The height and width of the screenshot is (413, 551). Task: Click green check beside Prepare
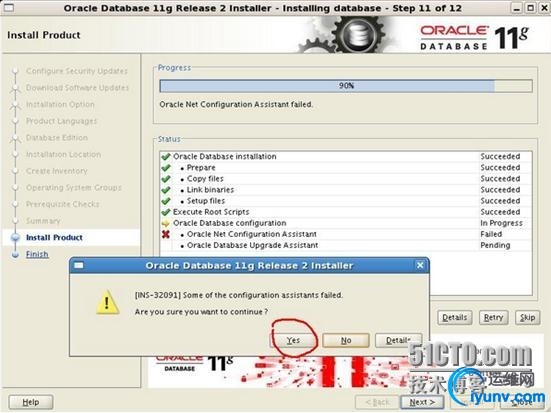point(166,168)
